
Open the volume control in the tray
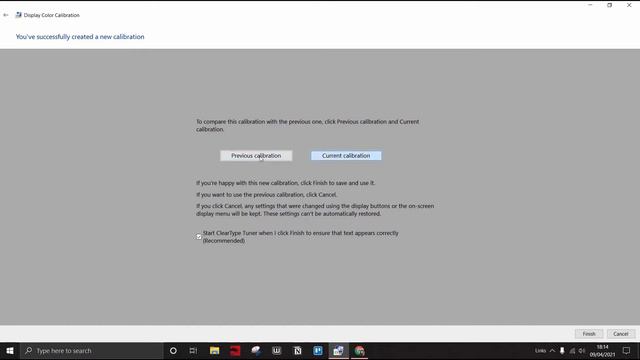pyautogui.click(x=582, y=351)
